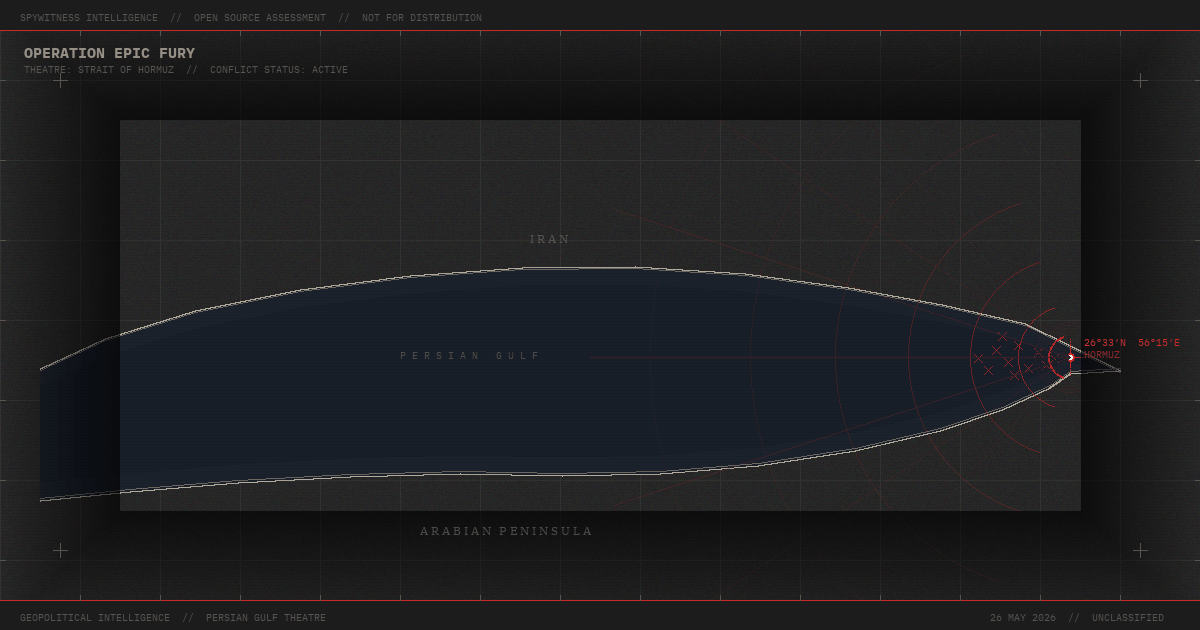Click the white Hormuz location marker dot
Viewport: 1200px width, 630px height.
(x=1071, y=357)
